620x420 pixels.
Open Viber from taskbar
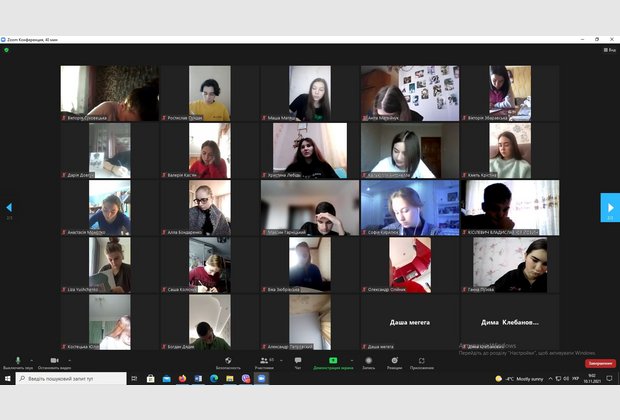coord(246,378)
